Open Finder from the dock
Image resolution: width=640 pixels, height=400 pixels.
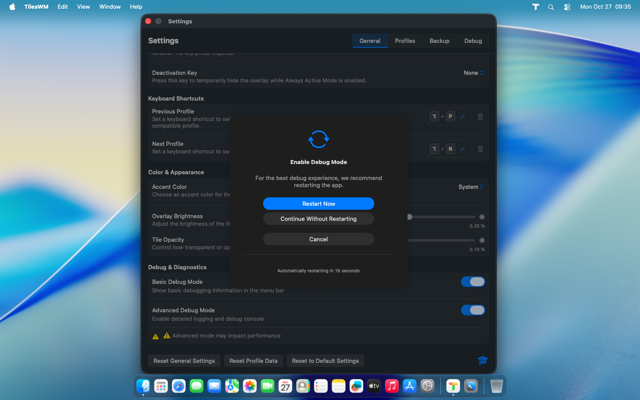point(143,386)
